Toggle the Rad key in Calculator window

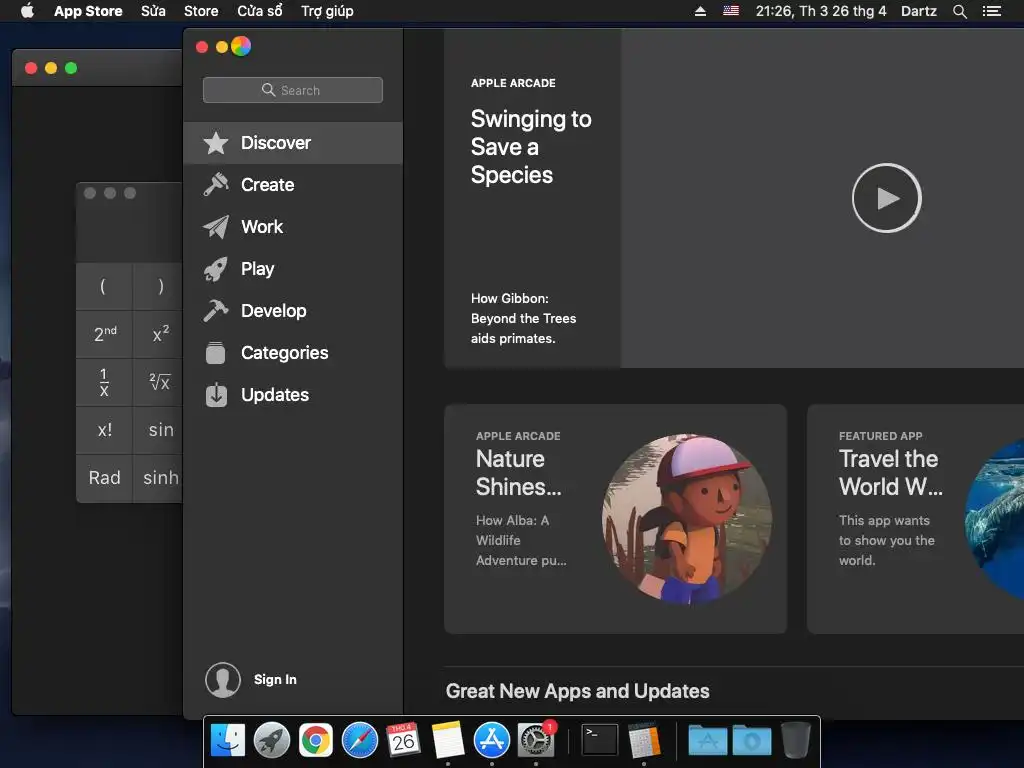tap(104, 478)
